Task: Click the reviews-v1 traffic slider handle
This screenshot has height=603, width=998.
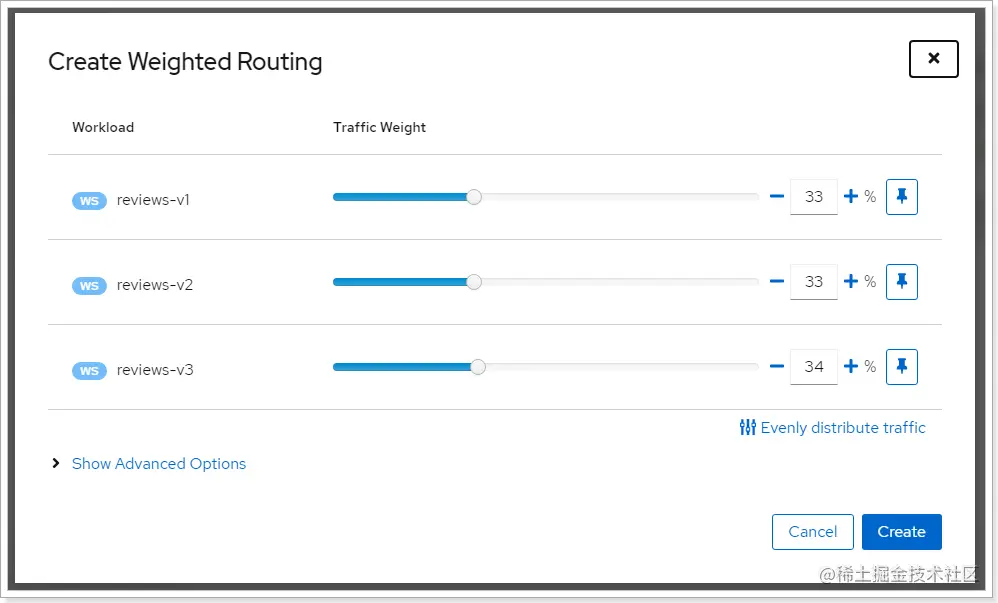Action: click(x=474, y=197)
